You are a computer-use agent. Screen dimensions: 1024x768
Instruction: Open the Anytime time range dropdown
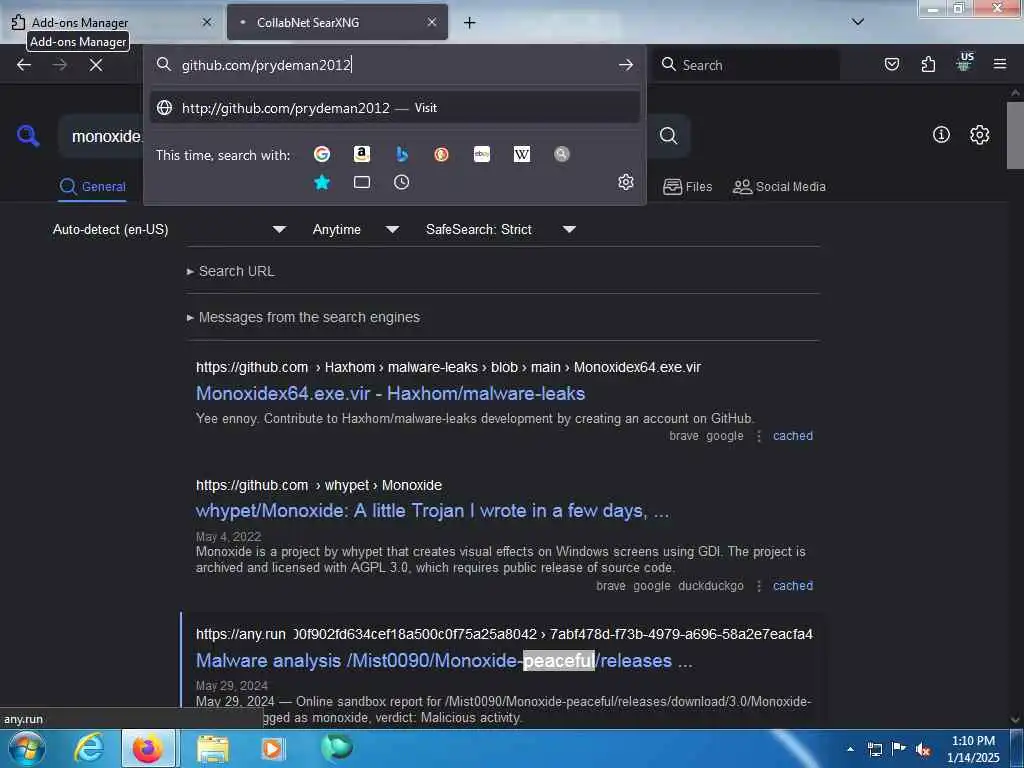(x=355, y=229)
